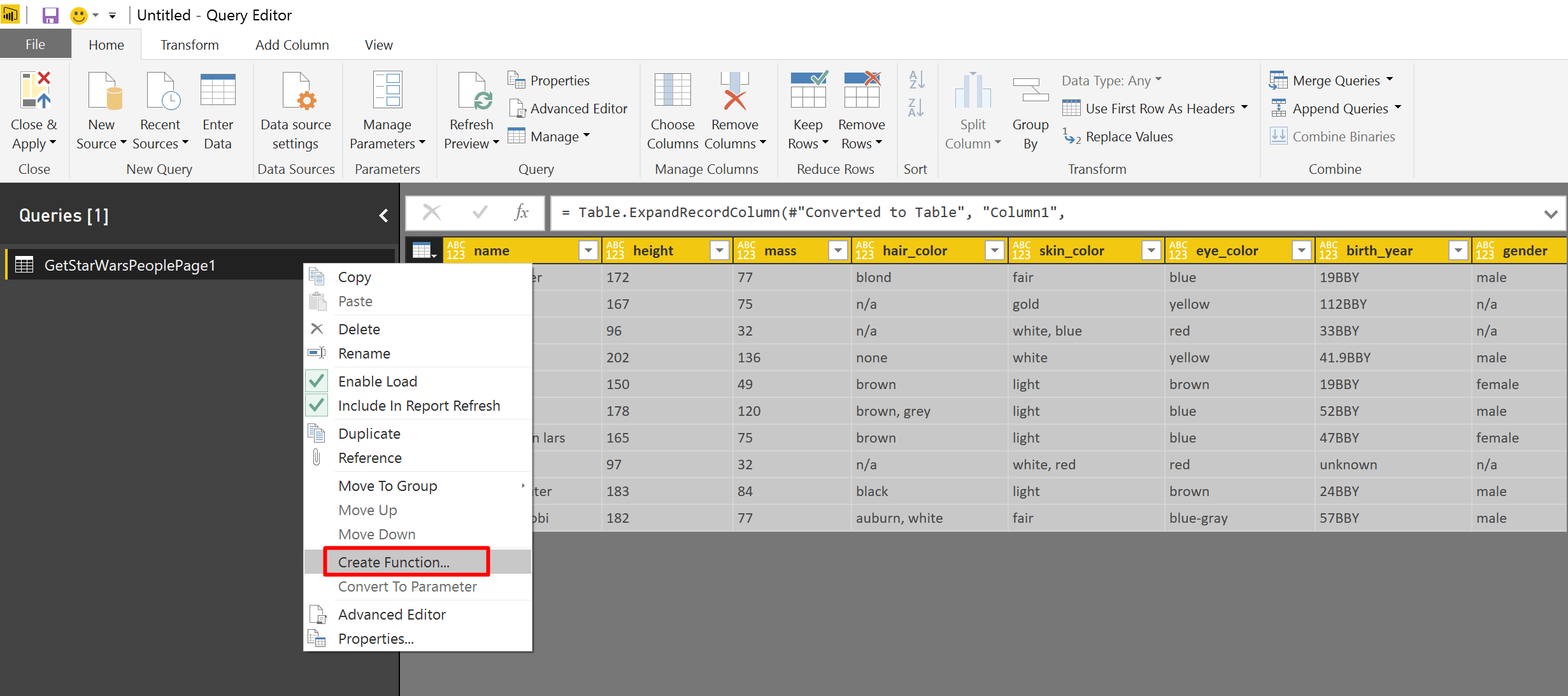Click the Save icon in title bar
1568x696 pixels.
pyautogui.click(x=50, y=15)
